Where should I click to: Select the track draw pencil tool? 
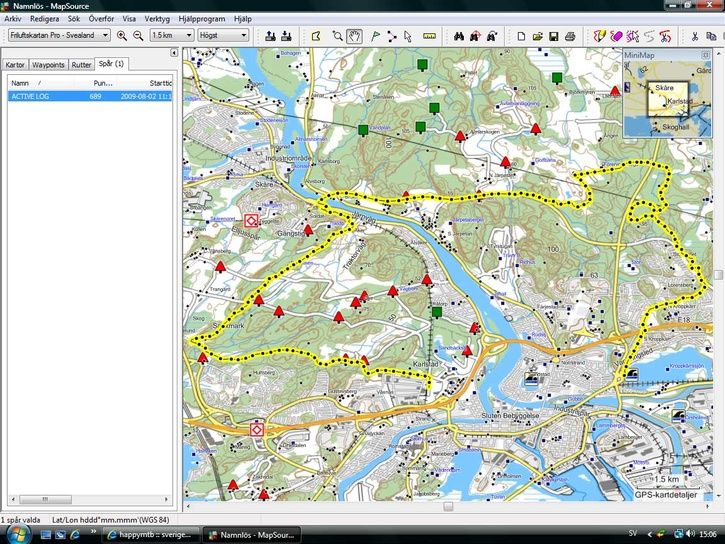(599, 36)
